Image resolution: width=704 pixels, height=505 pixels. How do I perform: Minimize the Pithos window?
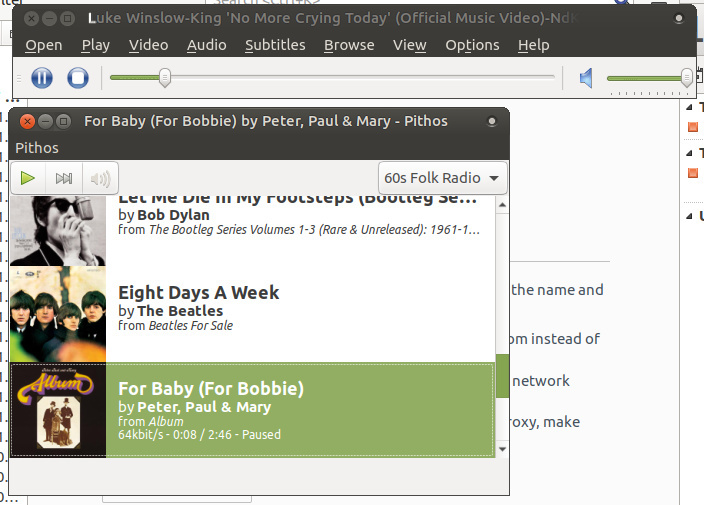45,122
